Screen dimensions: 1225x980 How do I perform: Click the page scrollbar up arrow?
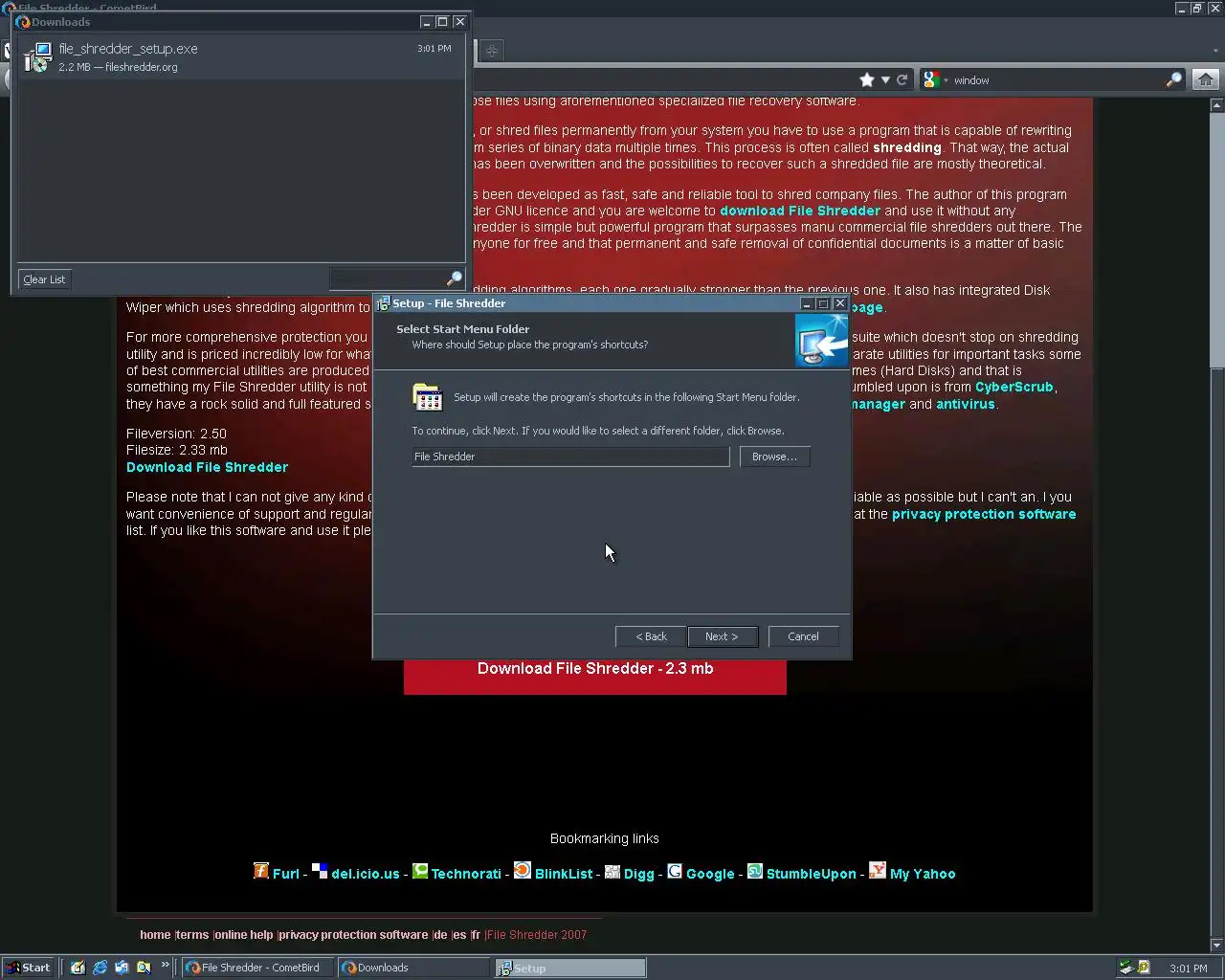coord(1216,105)
